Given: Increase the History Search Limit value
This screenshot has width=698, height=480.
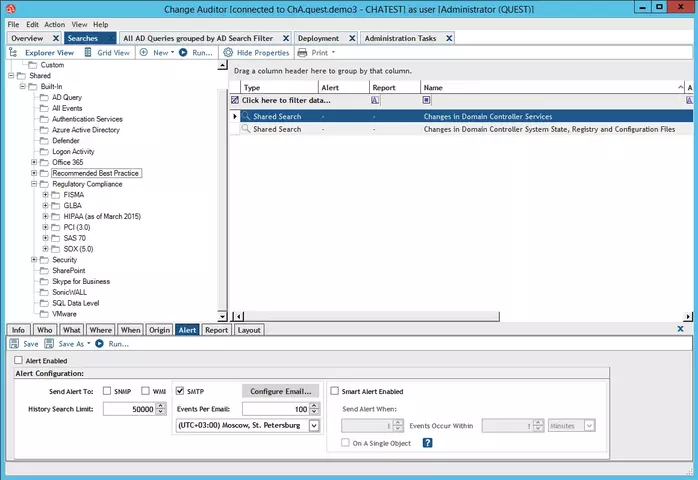Looking at the screenshot, I should 161,405.
